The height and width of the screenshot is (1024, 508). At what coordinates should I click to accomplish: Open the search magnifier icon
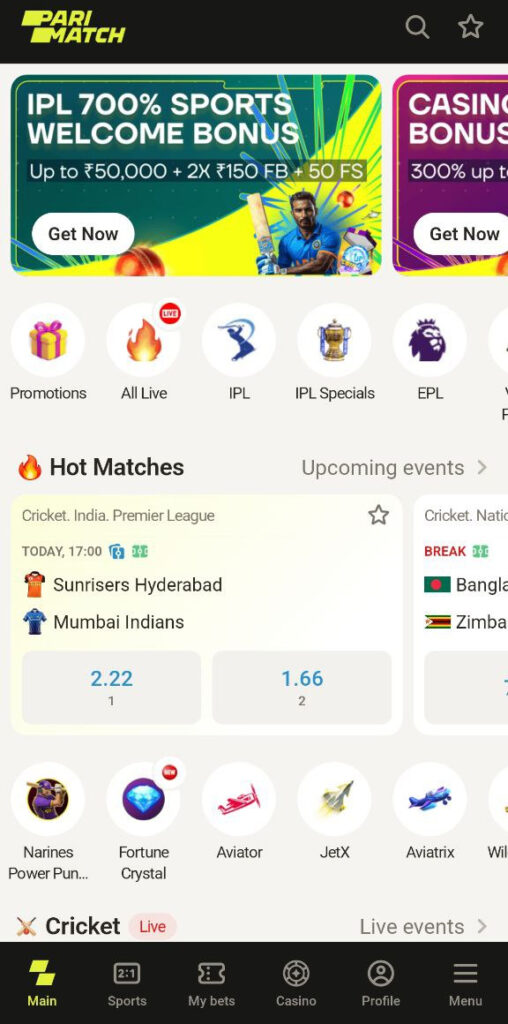[417, 27]
